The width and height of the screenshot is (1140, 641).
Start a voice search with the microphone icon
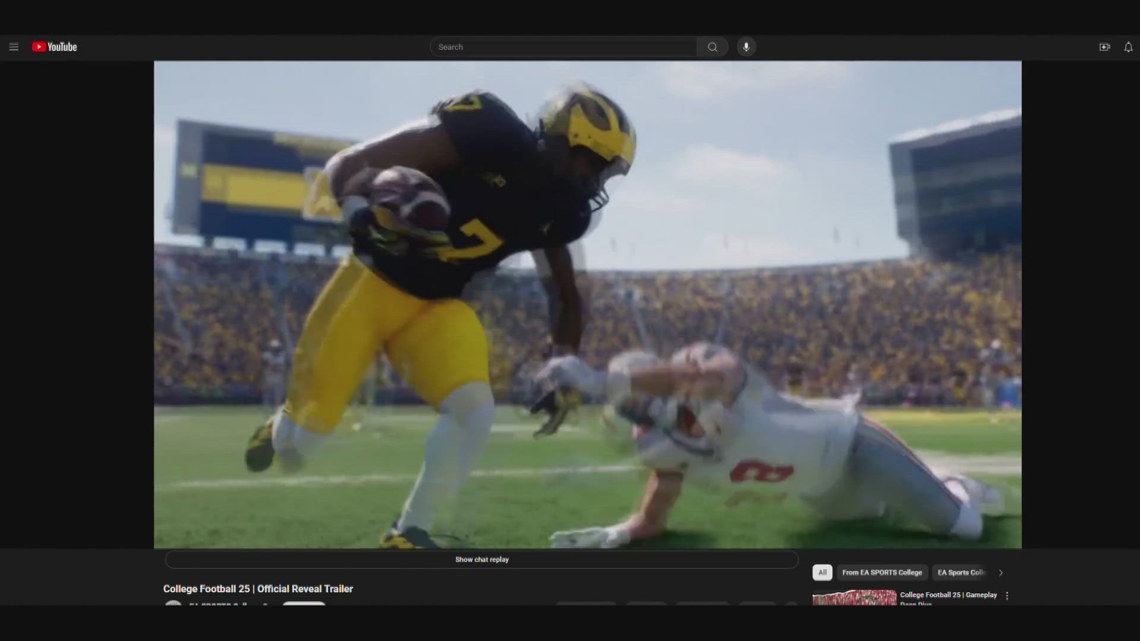tap(747, 46)
